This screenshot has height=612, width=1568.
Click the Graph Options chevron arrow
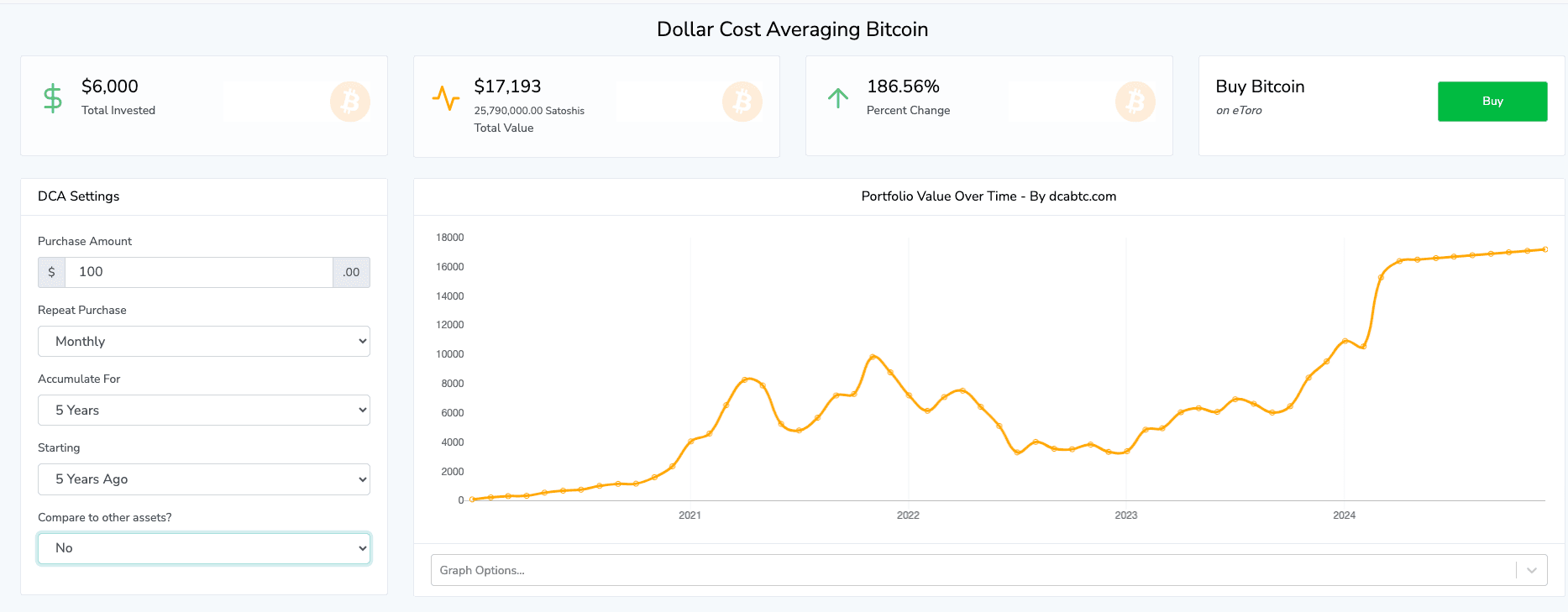1531,570
